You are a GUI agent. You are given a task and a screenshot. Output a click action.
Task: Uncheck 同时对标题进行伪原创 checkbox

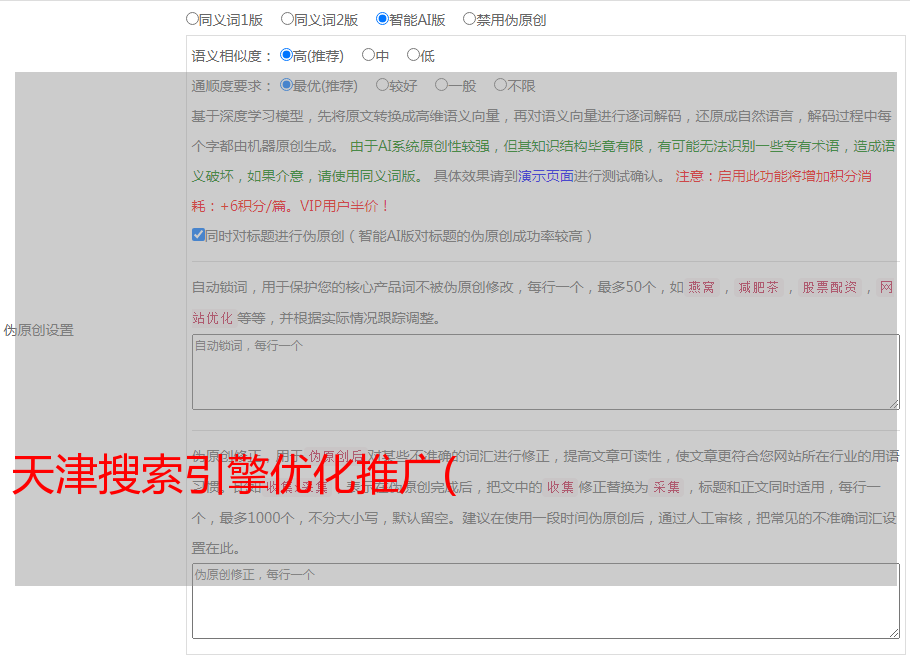point(199,236)
